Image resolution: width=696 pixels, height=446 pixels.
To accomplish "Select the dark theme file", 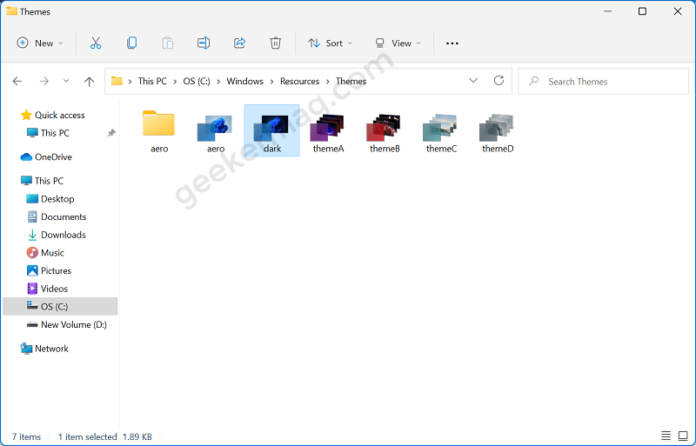I will point(272,131).
